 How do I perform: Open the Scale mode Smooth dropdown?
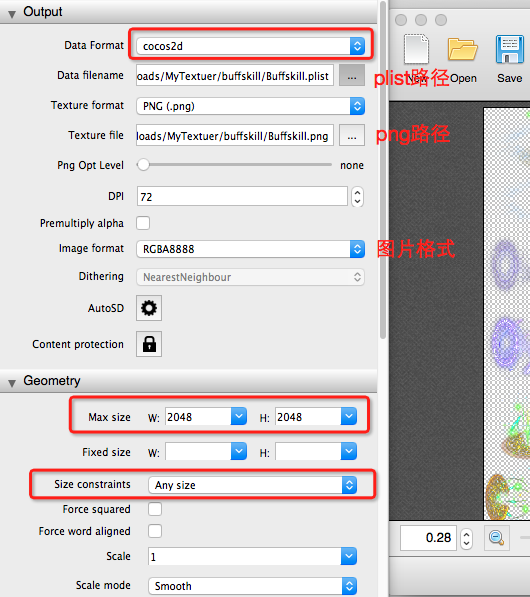click(x=252, y=586)
